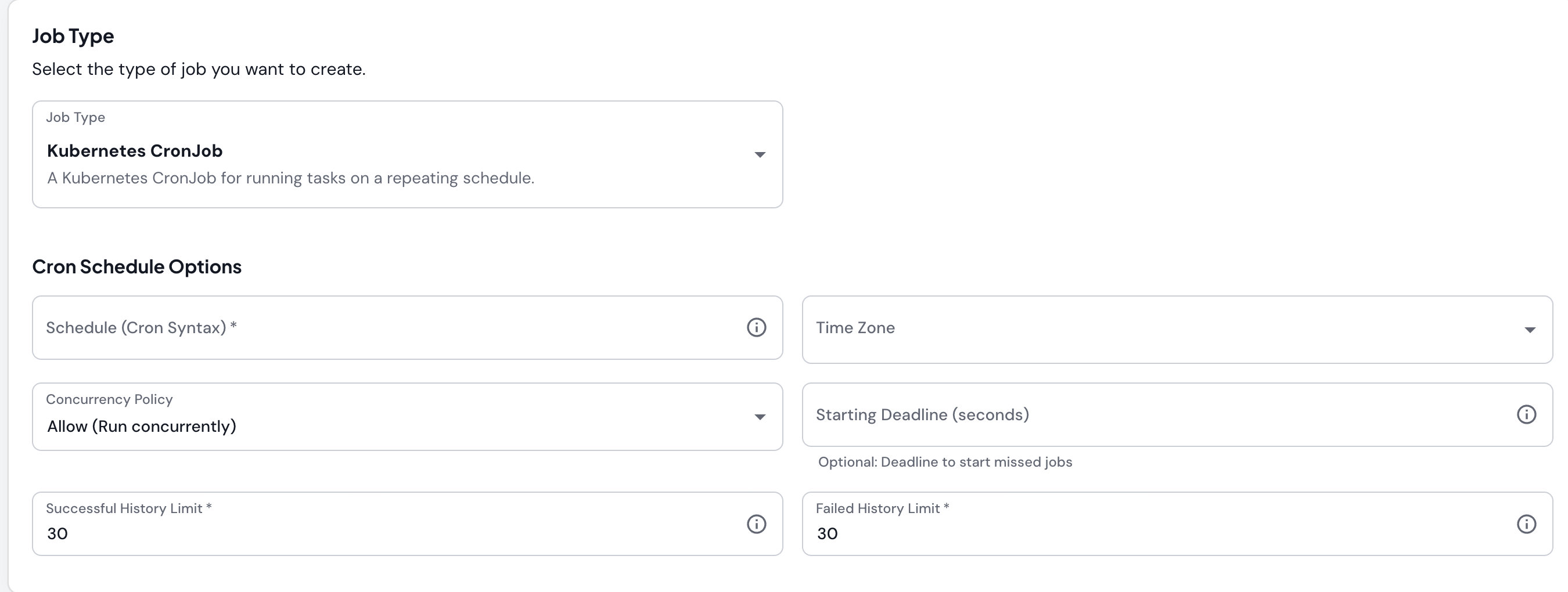
Task: Click the Job Type section heading
Action: pos(73,36)
